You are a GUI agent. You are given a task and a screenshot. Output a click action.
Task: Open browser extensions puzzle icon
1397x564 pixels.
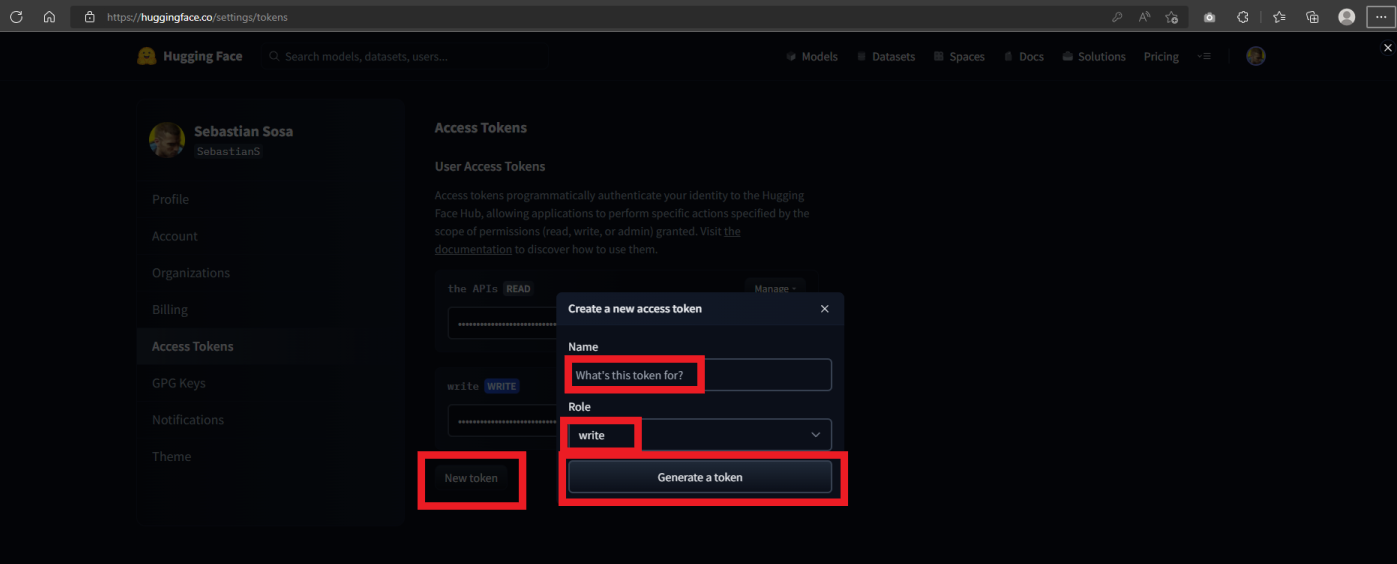click(x=1243, y=17)
